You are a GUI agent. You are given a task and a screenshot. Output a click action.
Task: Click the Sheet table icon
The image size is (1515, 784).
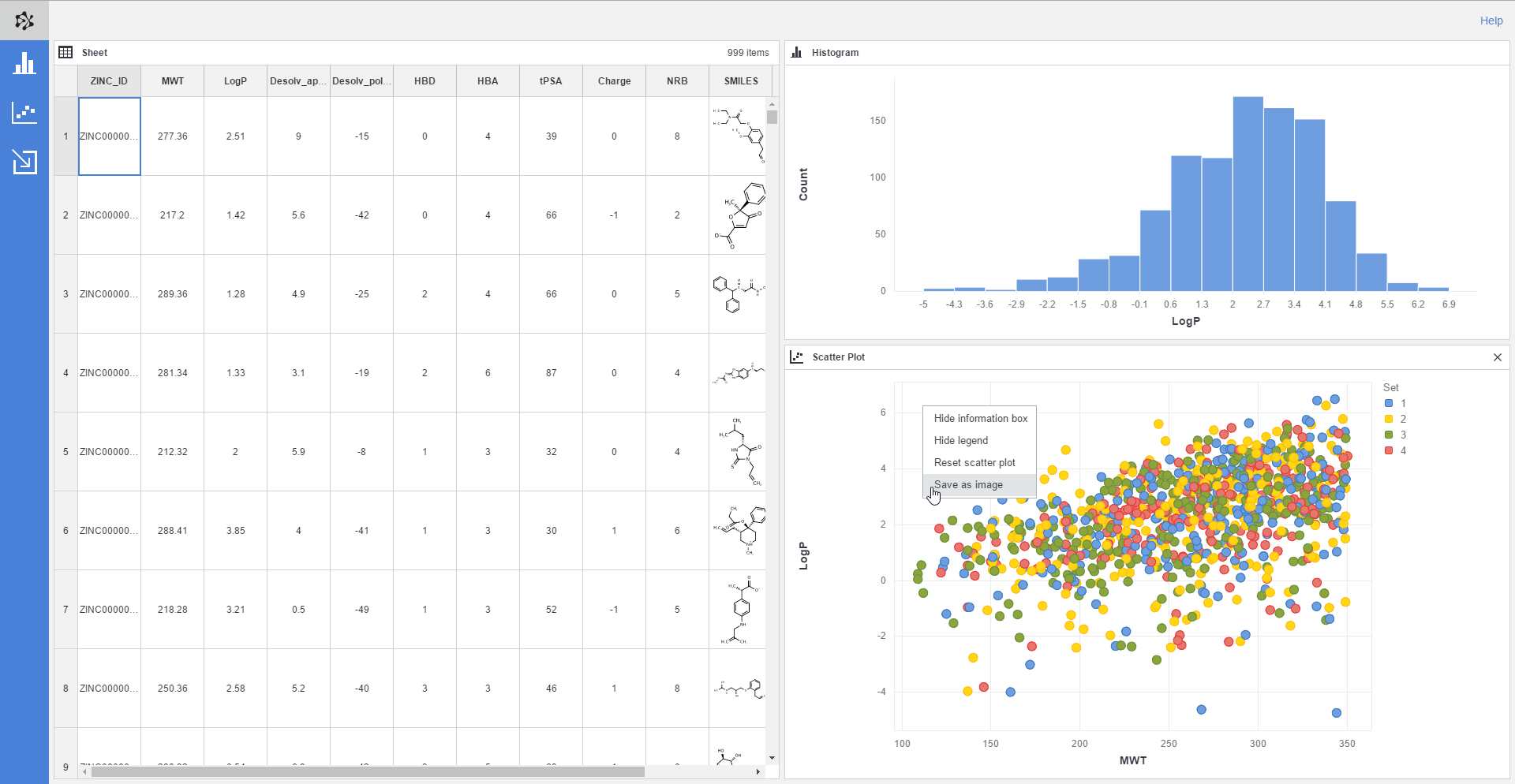[65, 53]
